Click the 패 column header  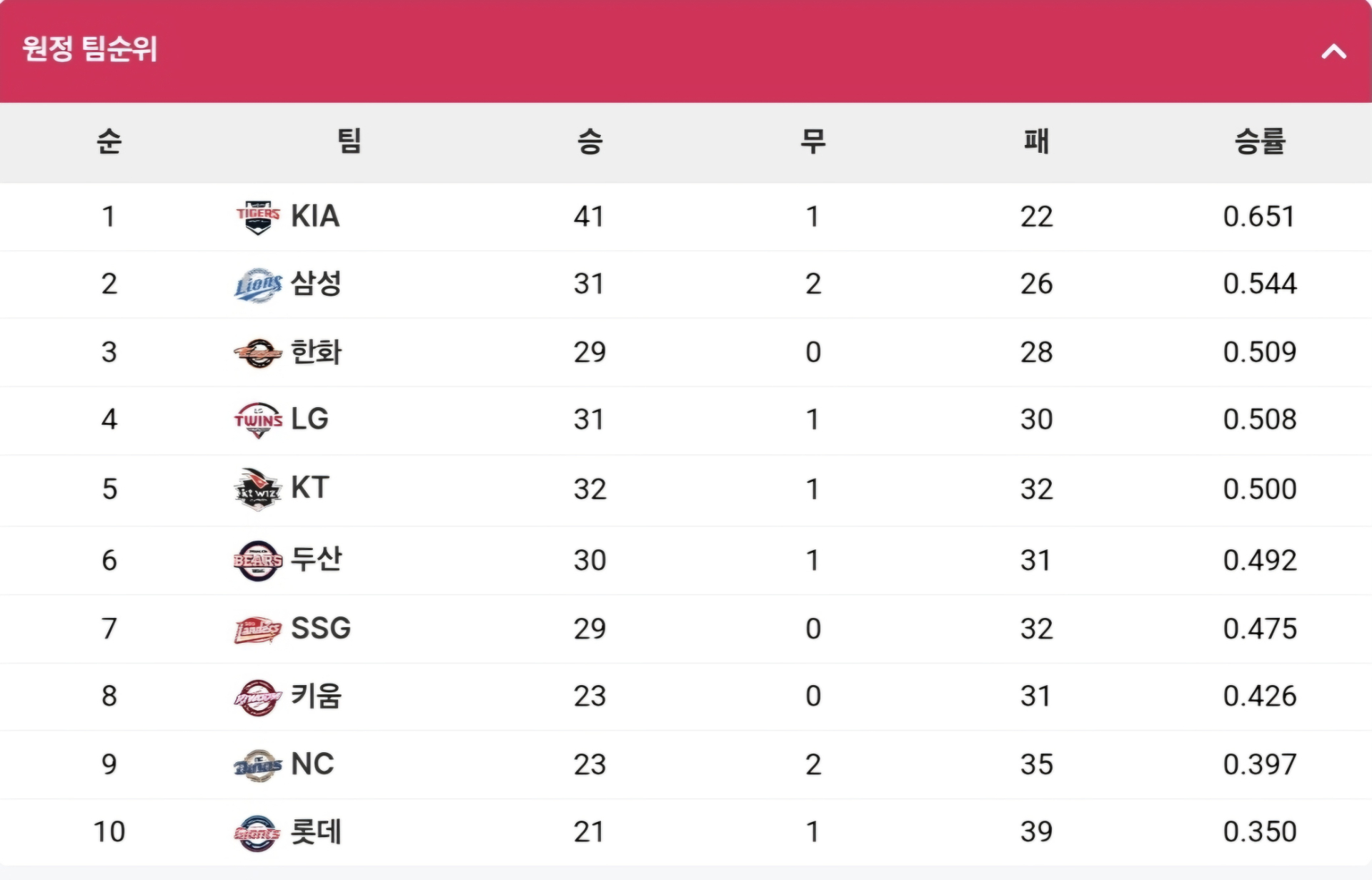tap(1036, 141)
